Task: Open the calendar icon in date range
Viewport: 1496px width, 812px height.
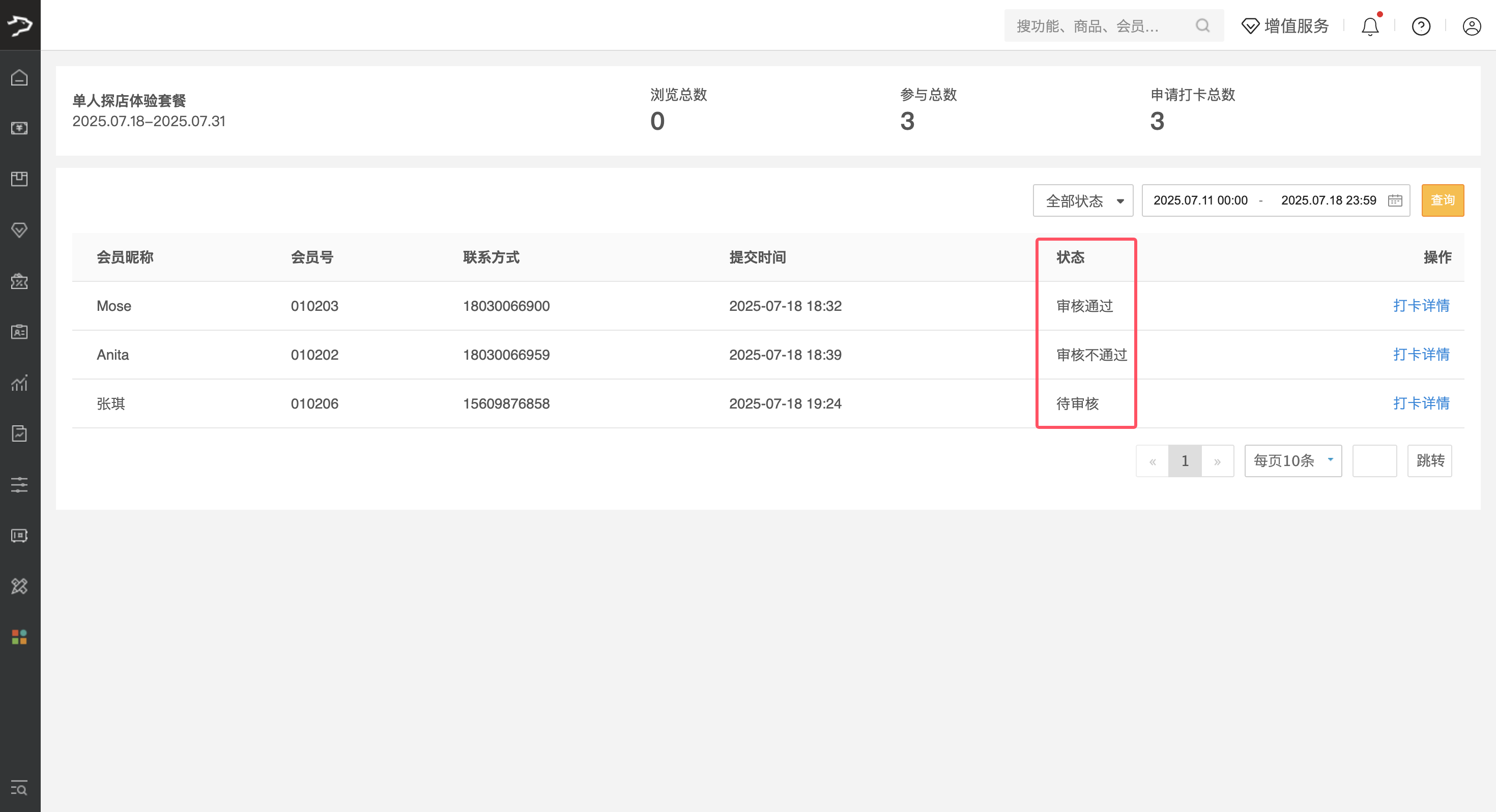Action: point(1395,200)
